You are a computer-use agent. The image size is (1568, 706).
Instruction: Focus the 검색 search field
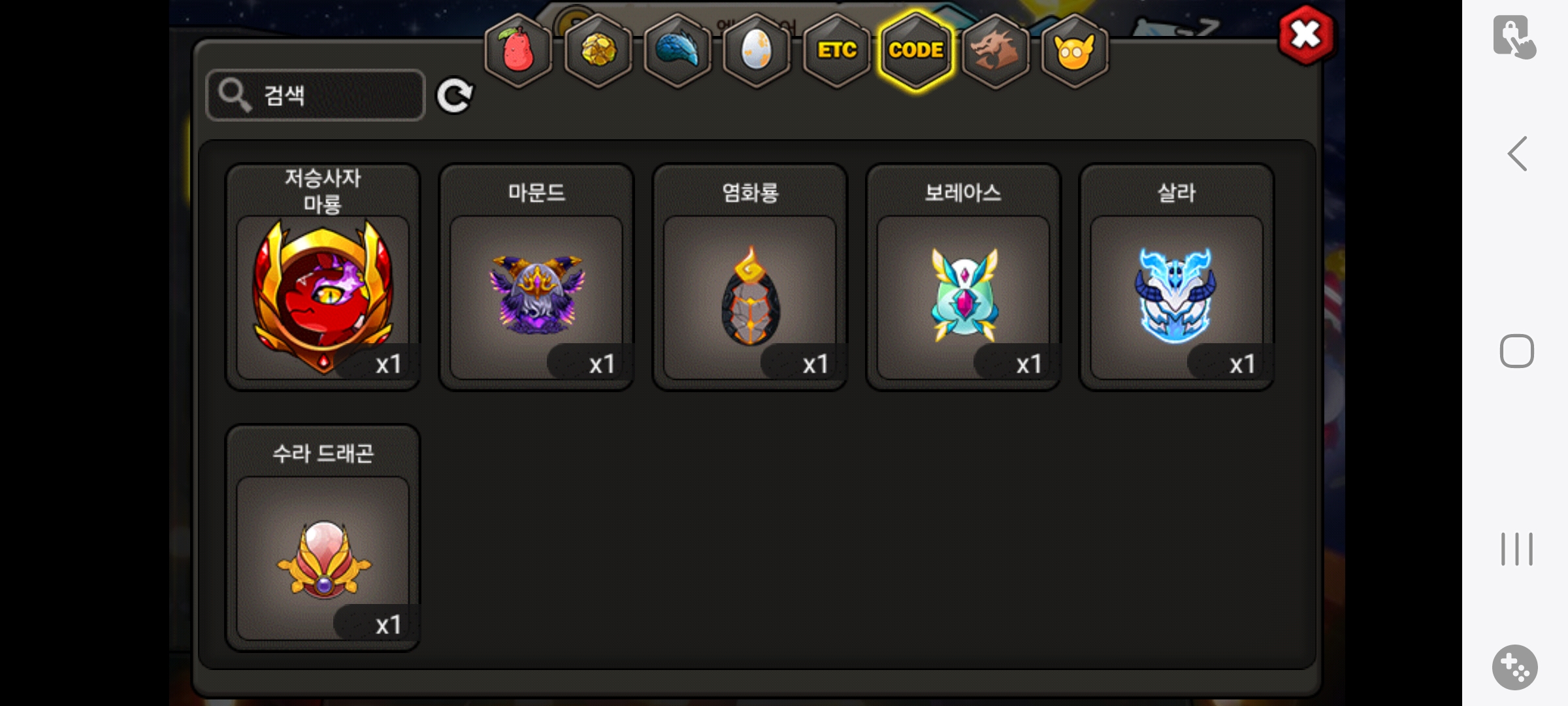[x=316, y=95]
